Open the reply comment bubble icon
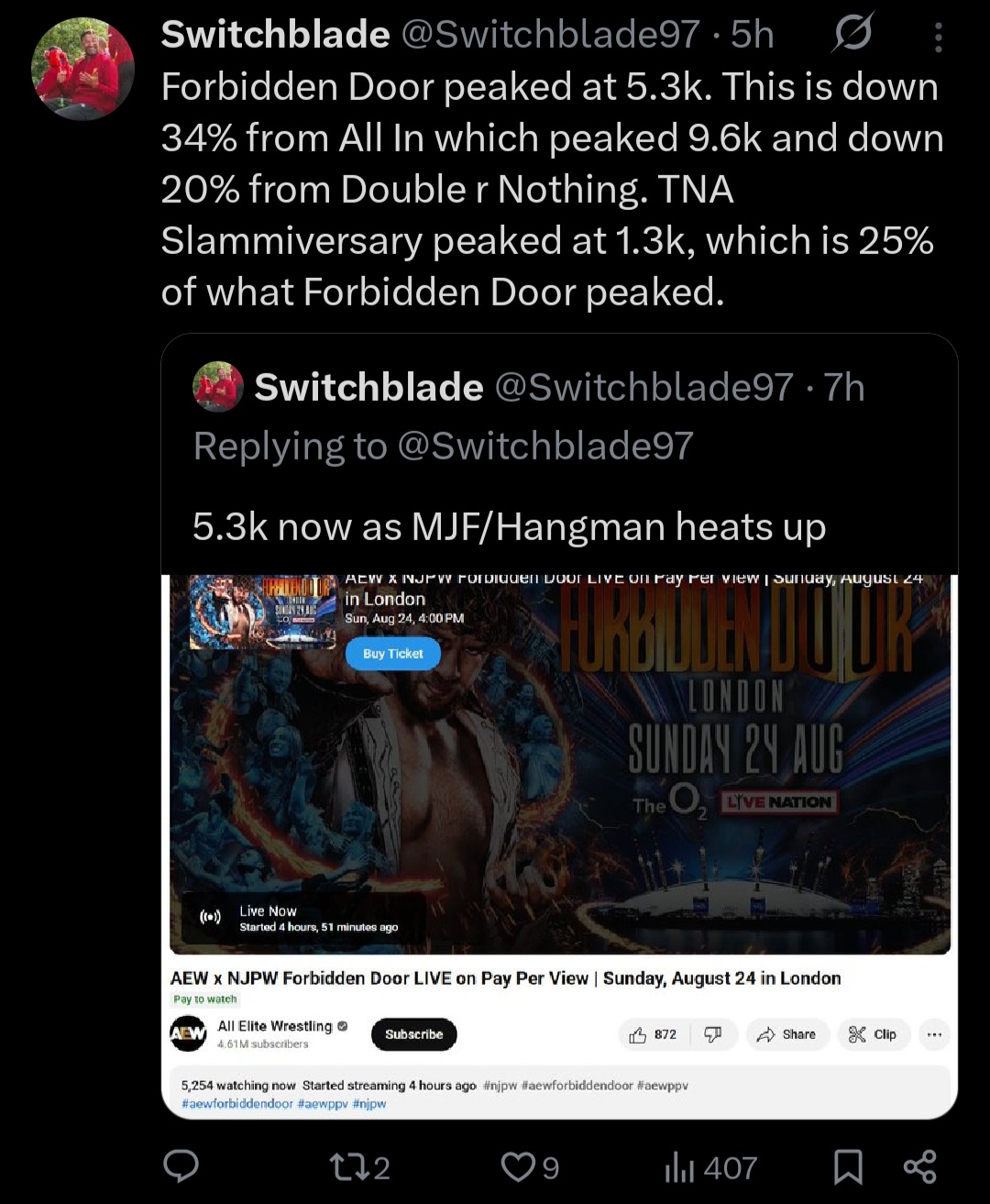 [x=181, y=1166]
